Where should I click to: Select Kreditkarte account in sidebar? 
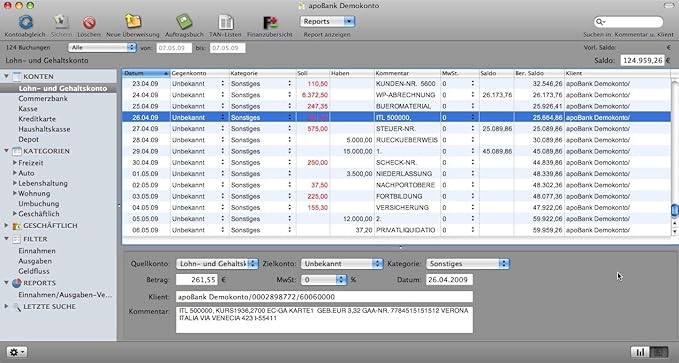coord(37,119)
